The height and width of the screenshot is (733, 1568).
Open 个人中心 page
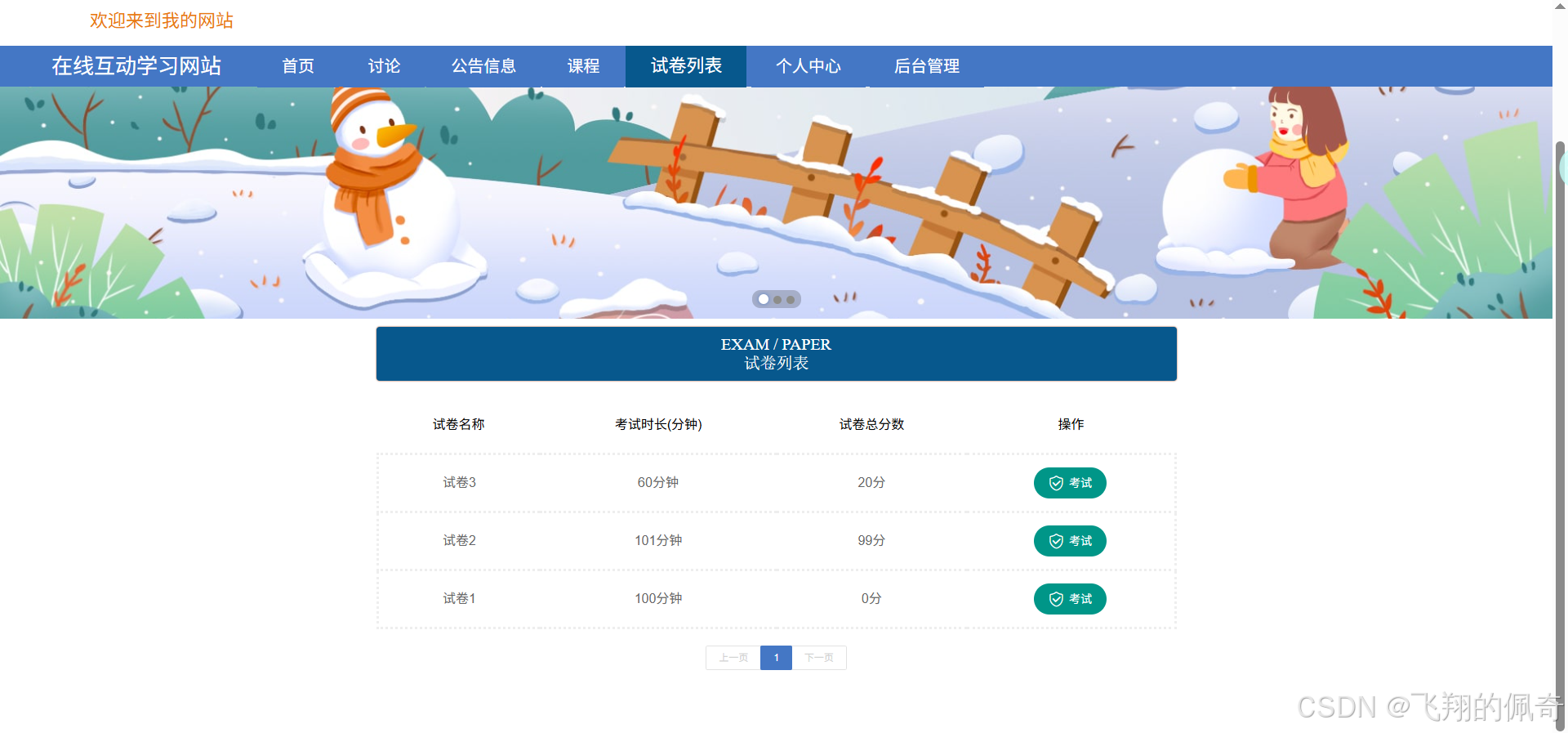[x=808, y=66]
